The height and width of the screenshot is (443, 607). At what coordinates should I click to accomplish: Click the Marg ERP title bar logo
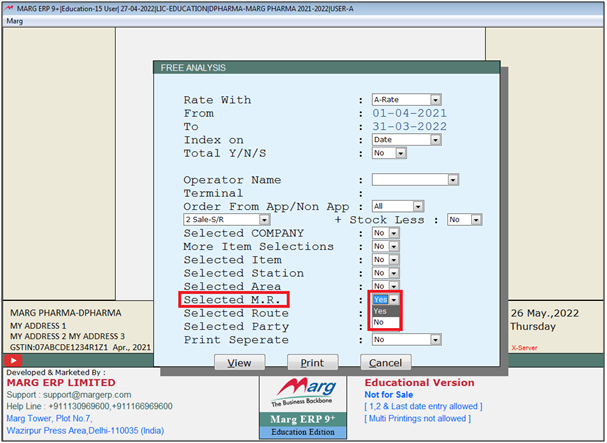(9, 9)
